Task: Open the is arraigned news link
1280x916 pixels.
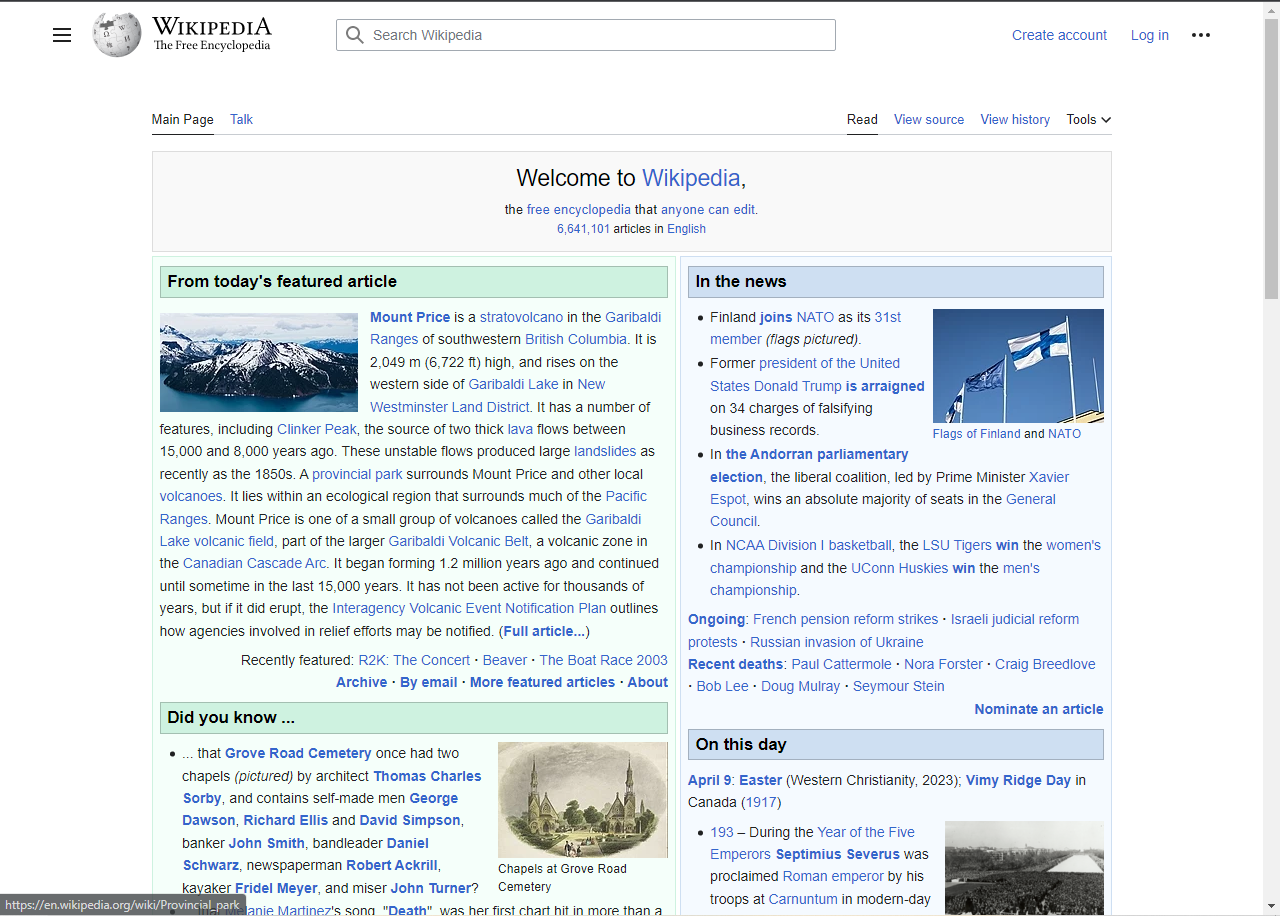Action: tap(885, 386)
